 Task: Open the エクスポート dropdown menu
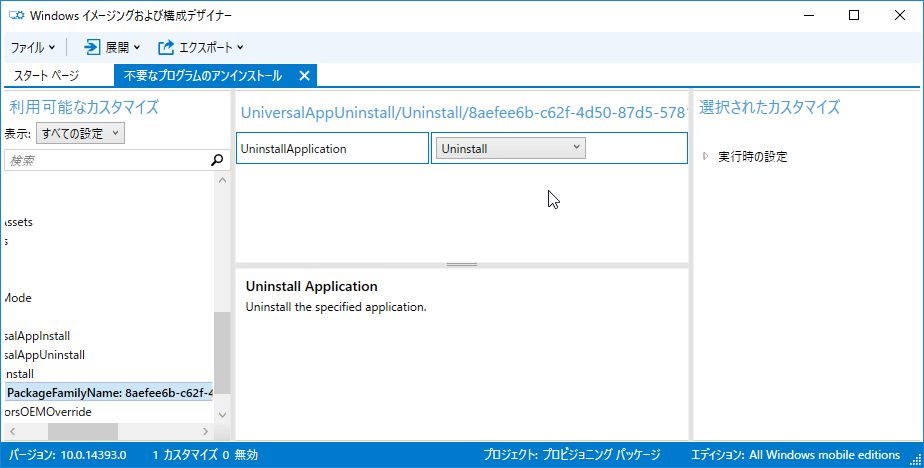pyautogui.click(x=211, y=48)
